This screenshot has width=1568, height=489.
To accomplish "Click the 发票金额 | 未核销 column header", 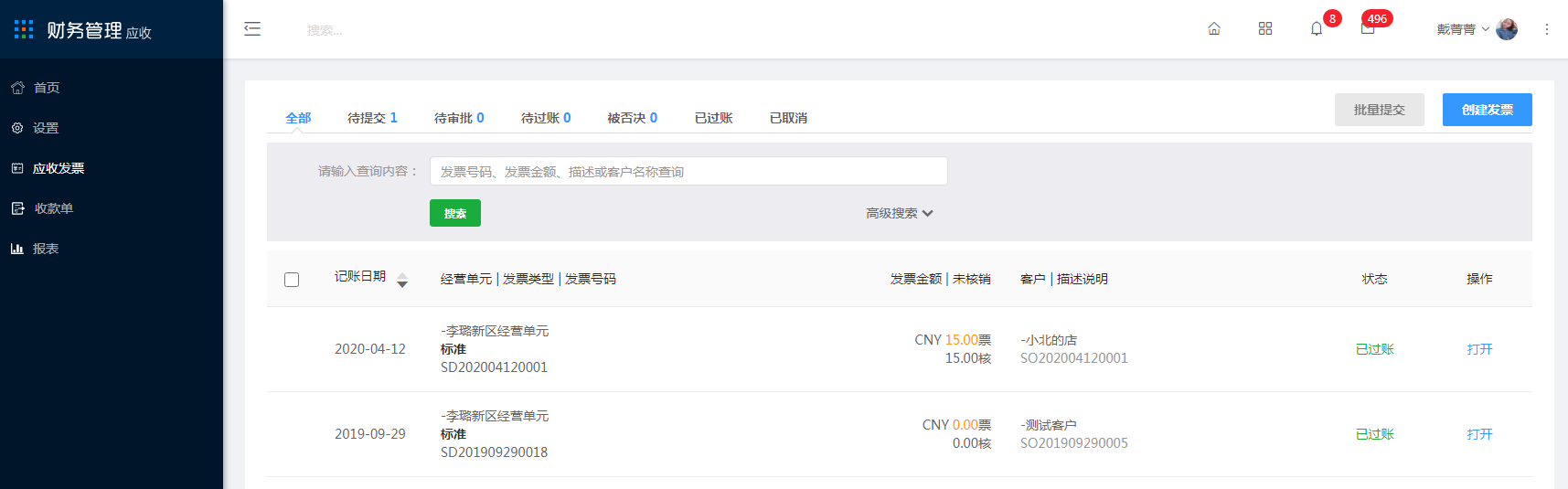I will click(x=941, y=279).
